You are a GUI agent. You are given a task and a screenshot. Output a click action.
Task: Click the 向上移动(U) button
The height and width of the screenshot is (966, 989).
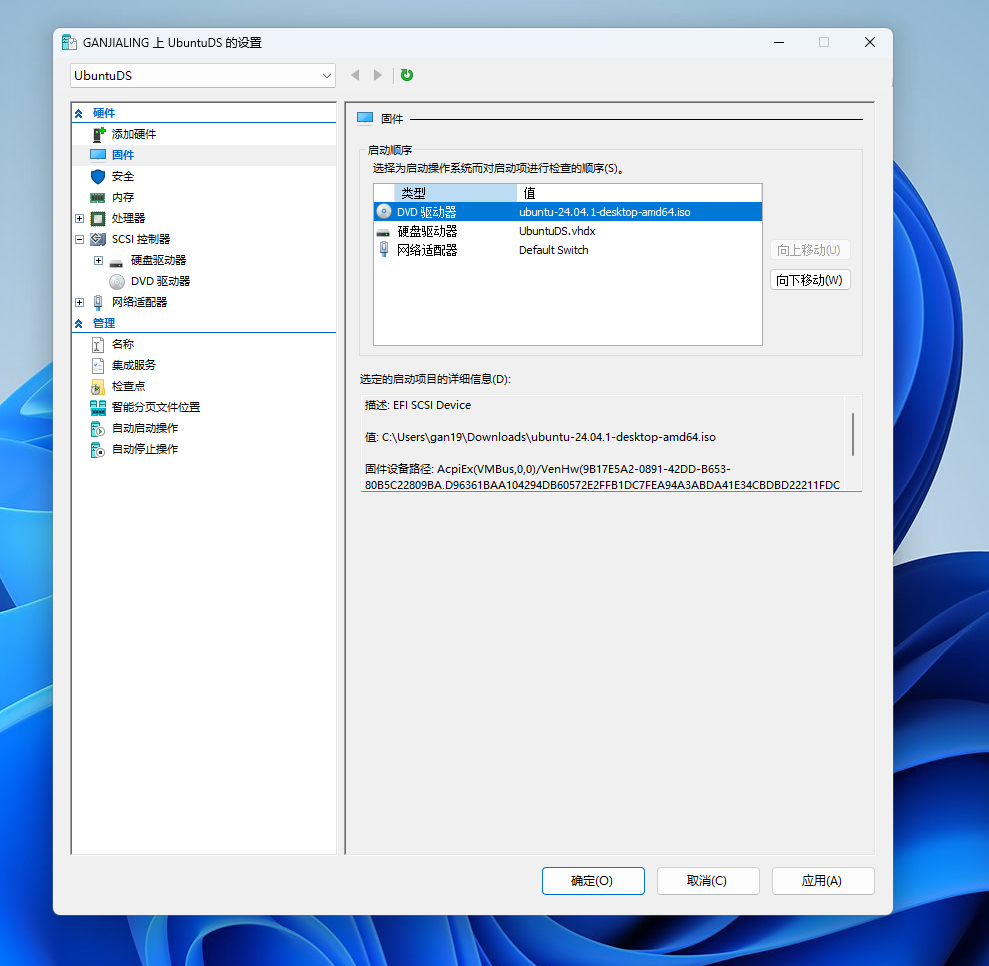pyautogui.click(x=810, y=250)
